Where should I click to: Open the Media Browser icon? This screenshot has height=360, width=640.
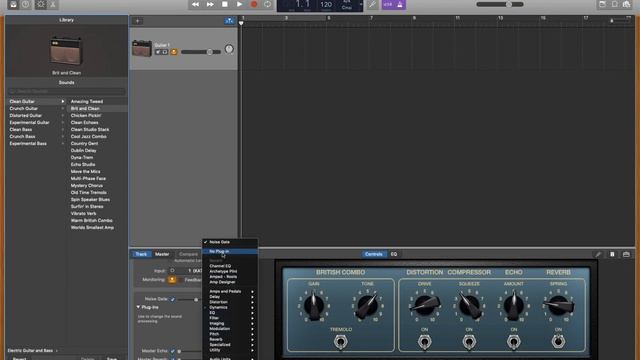click(627, 4)
